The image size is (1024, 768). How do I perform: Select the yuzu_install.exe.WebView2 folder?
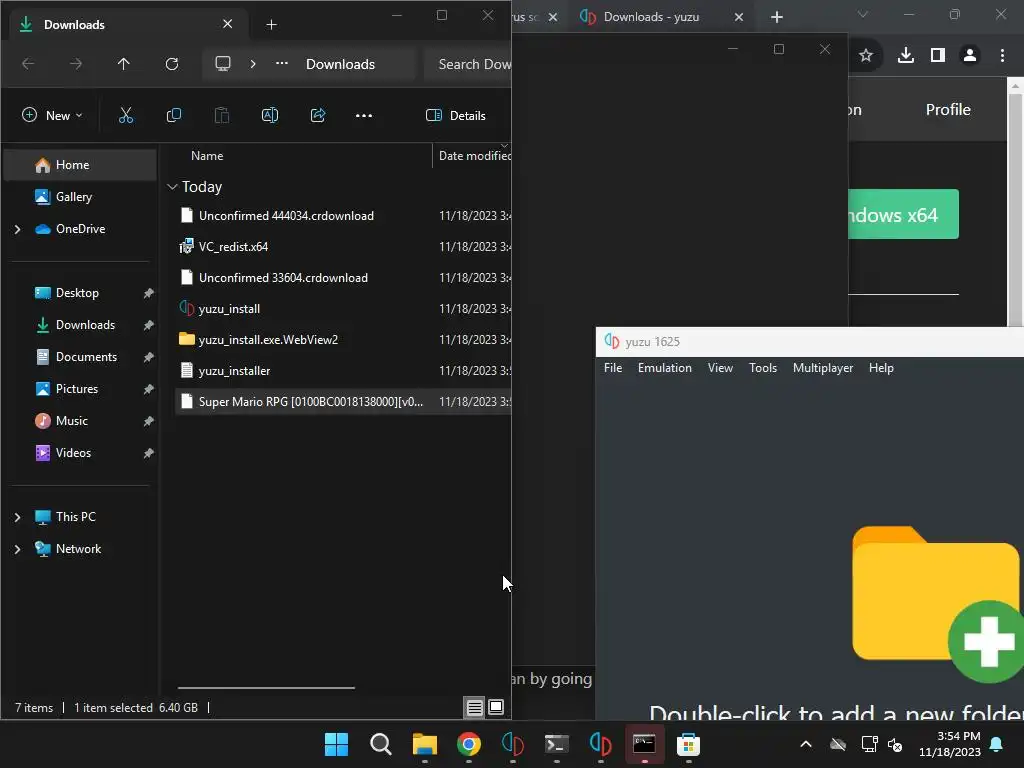point(343,340)
